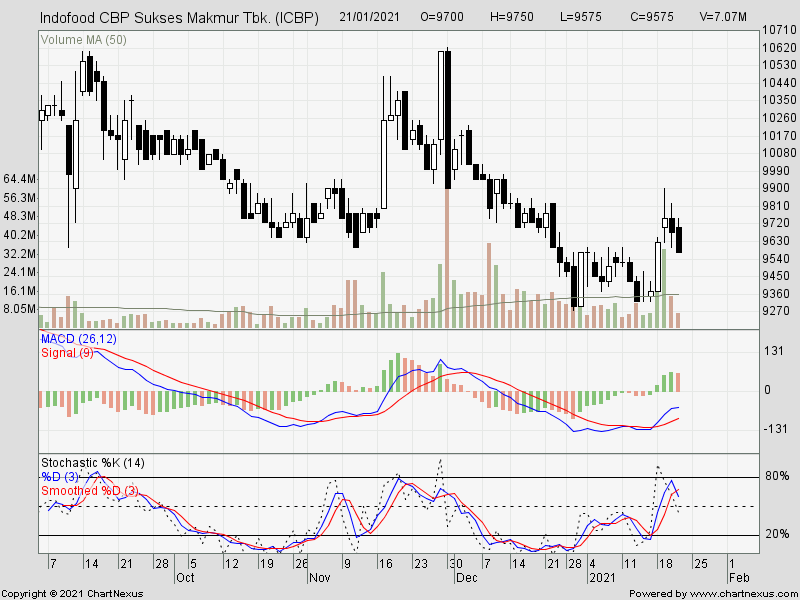Screen dimensions: 800x600
Task: Select the 21/01/2021 date in the header
Action: point(370,17)
